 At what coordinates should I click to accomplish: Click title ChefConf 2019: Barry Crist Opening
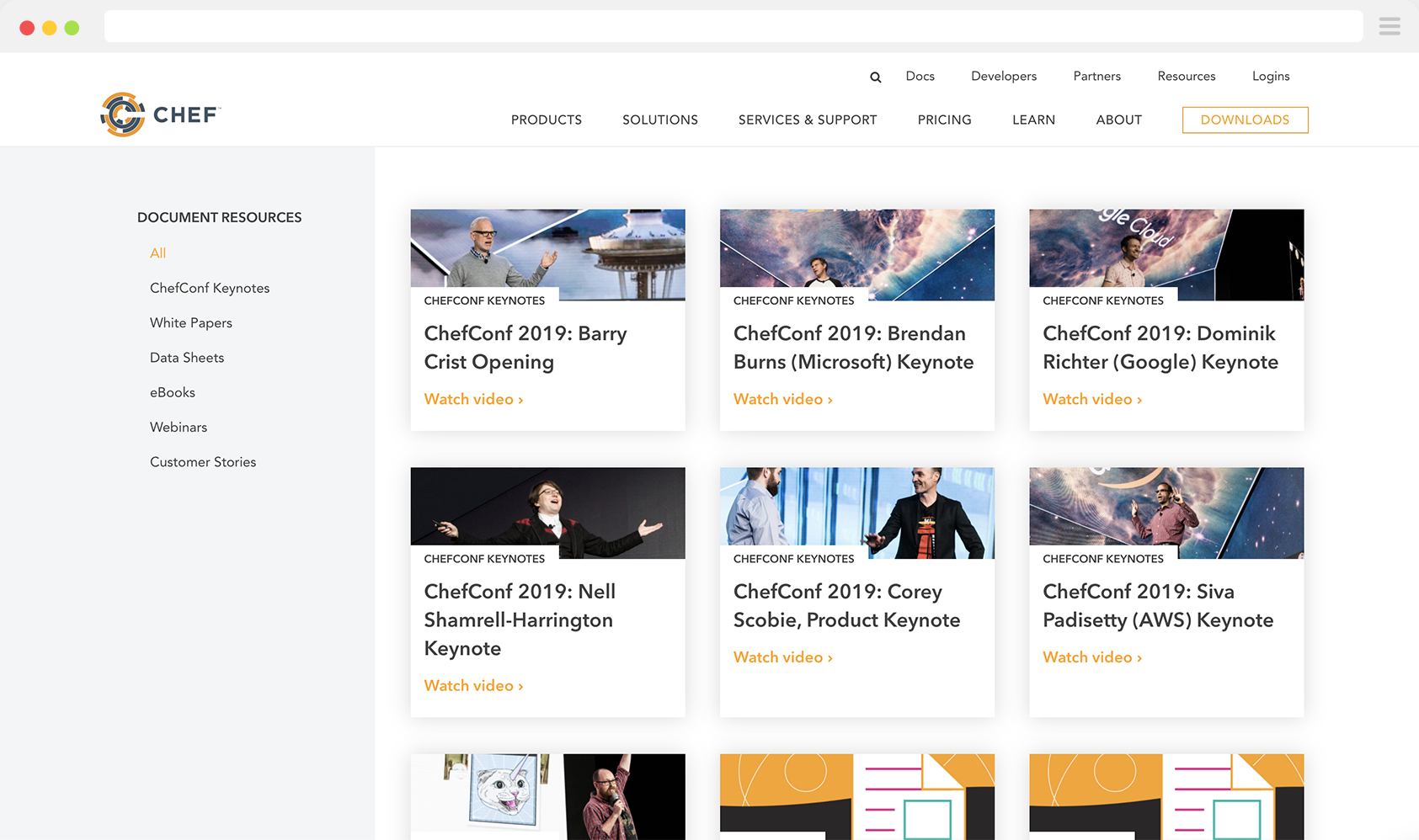pos(525,348)
